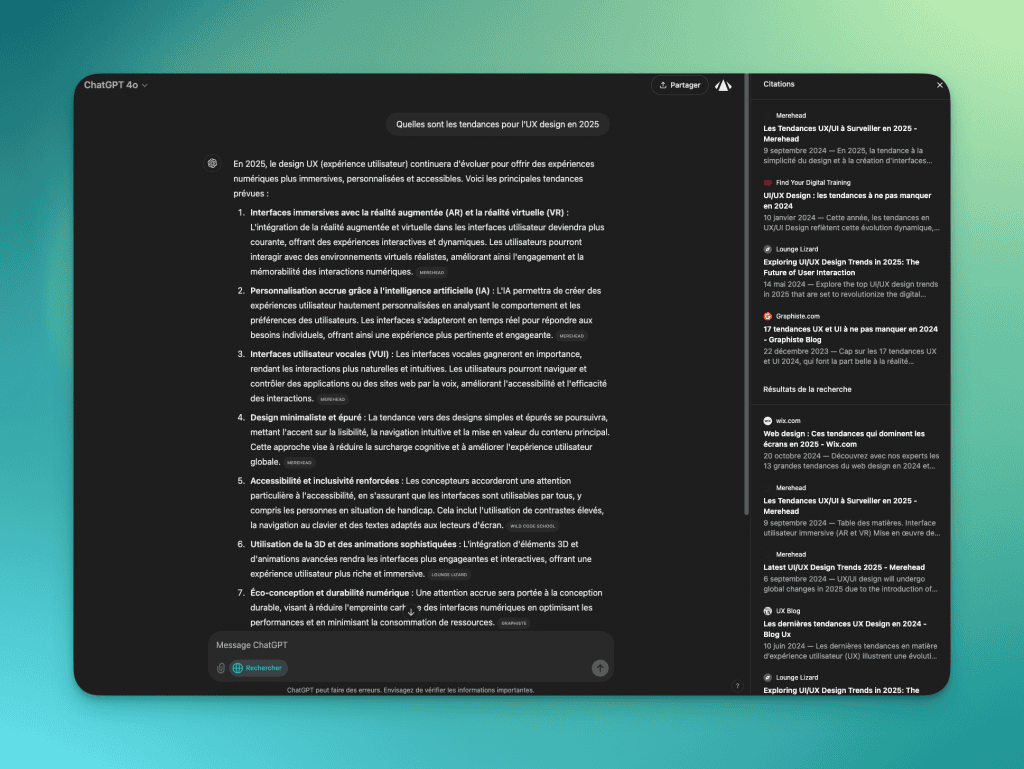This screenshot has height=769, width=1024.
Task: Open Lounge Lizard citation chip after 3D animations item
Action: 449,574
